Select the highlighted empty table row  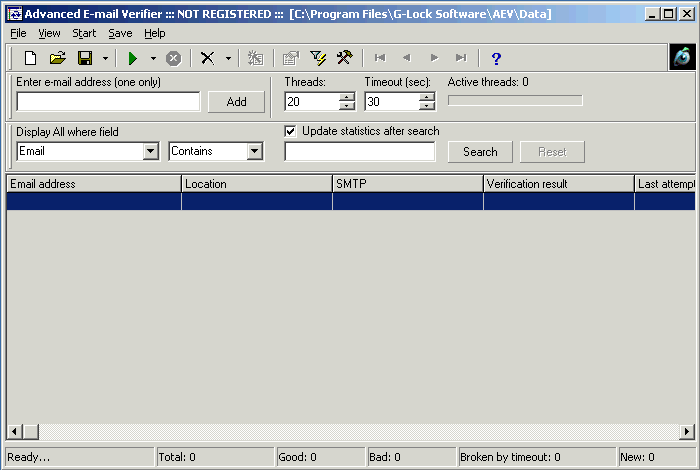click(351, 201)
